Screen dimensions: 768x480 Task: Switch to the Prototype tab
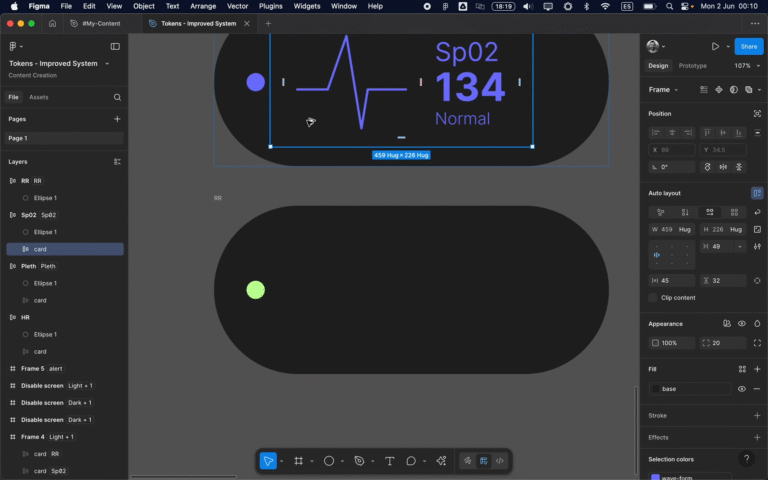(x=692, y=66)
